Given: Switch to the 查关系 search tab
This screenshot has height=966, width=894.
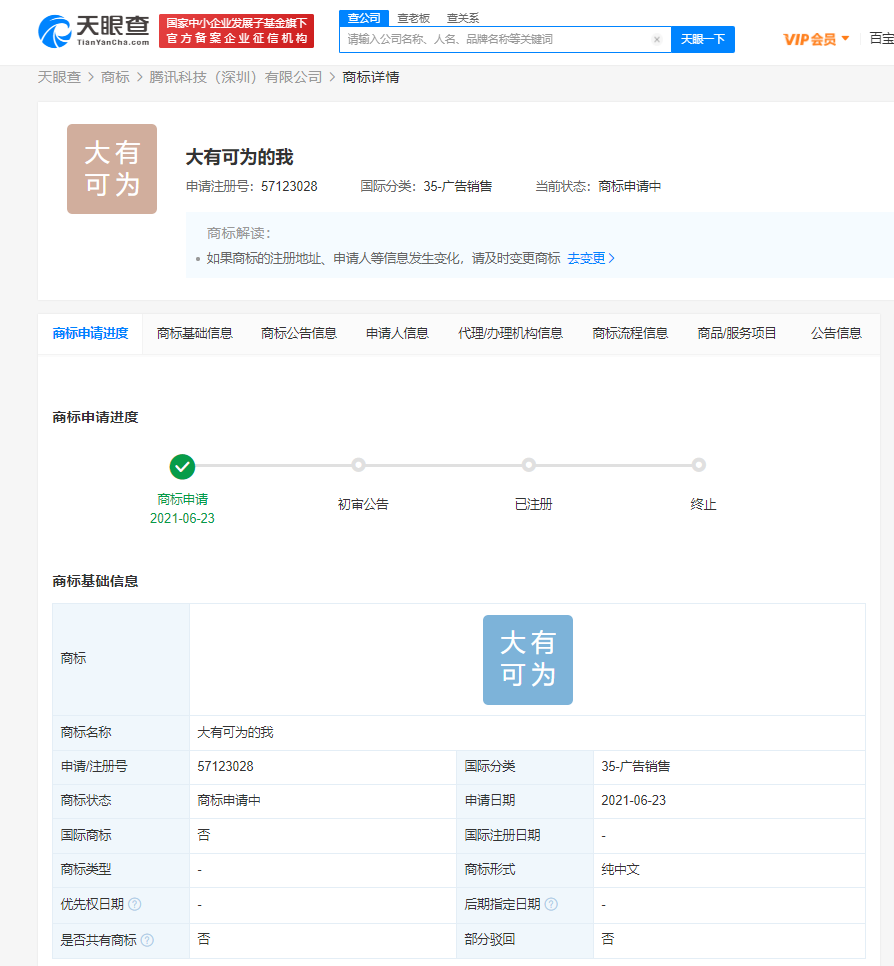Looking at the screenshot, I should pos(461,18).
